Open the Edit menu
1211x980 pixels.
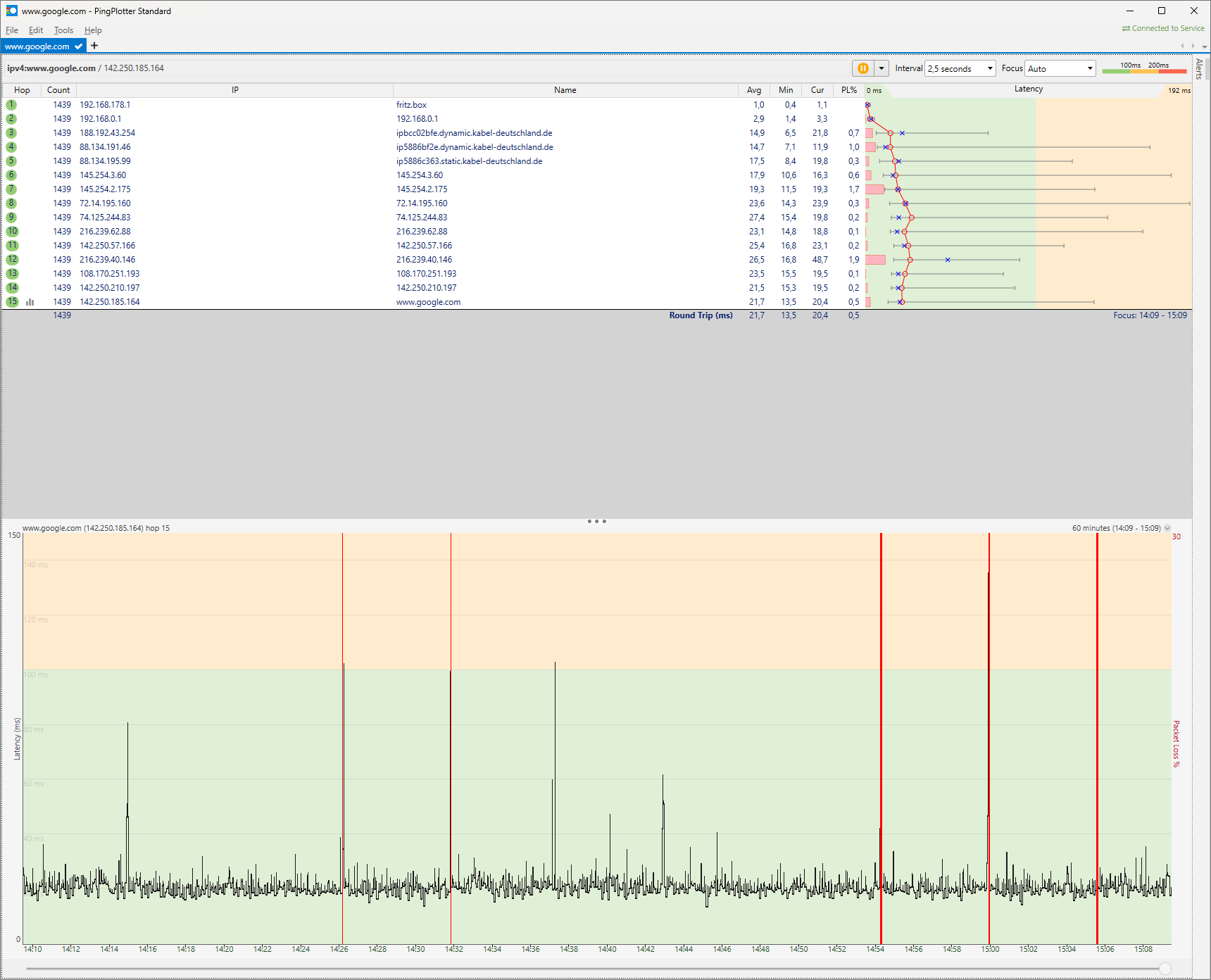(36, 30)
